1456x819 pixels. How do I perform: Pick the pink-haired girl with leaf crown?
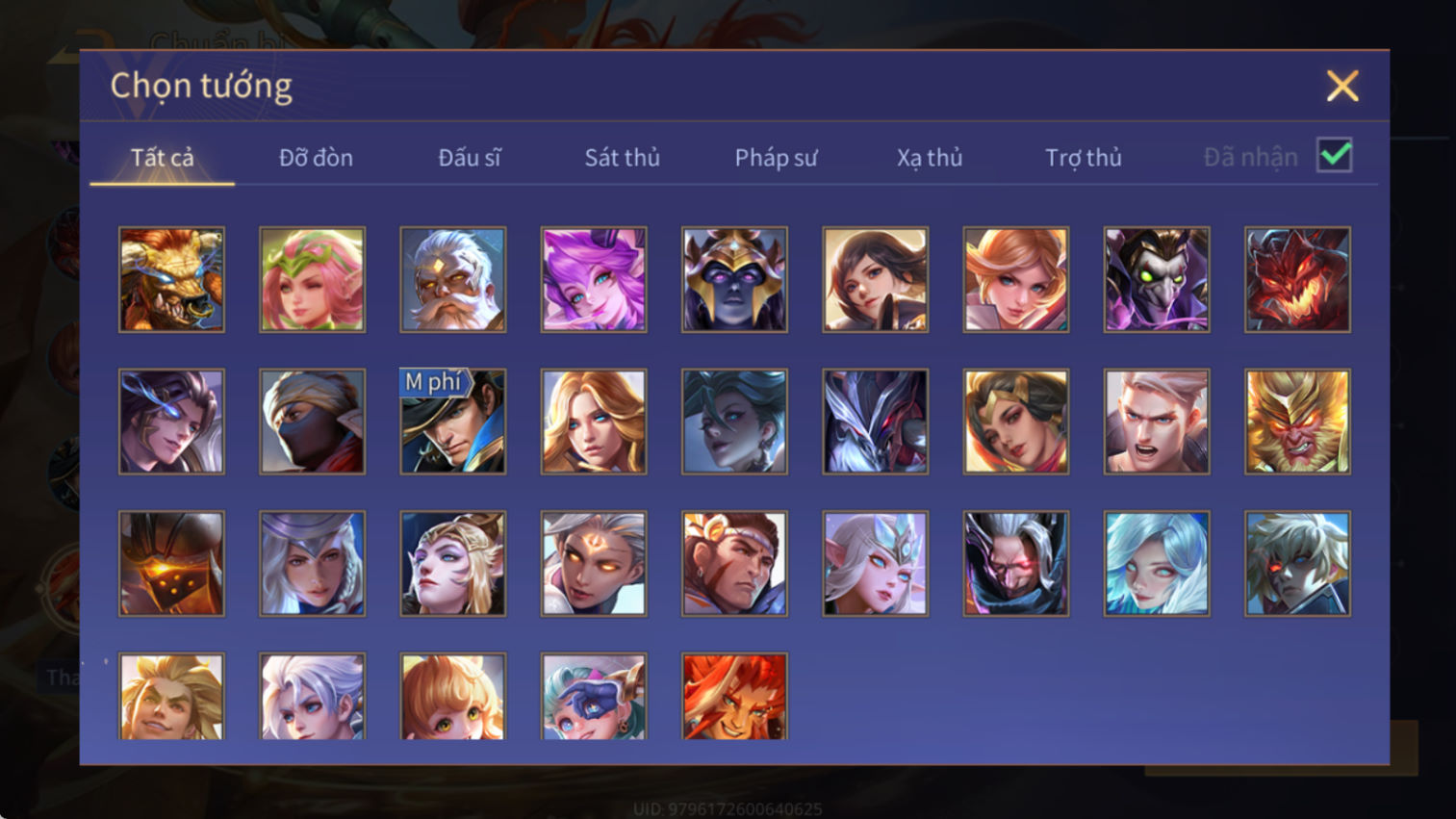[x=312, y=280]
